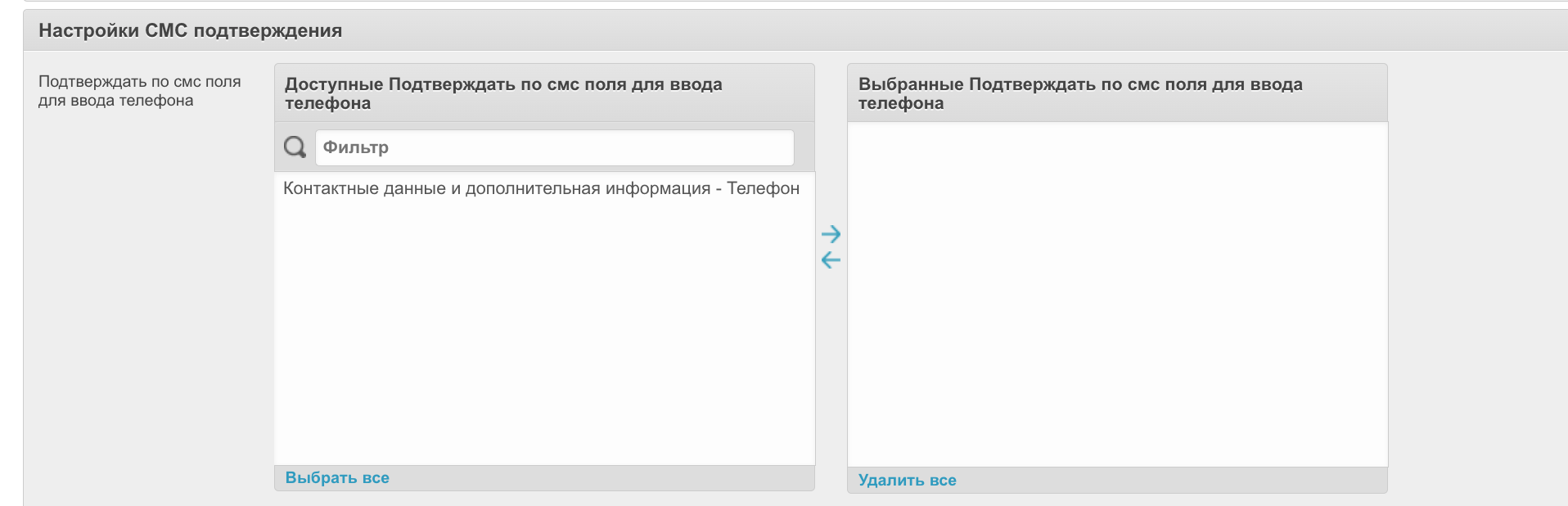The width and height of the screenshot is (1568, 506).
Task: Click the empty Выбранные list box
Action: [1117, 295]
